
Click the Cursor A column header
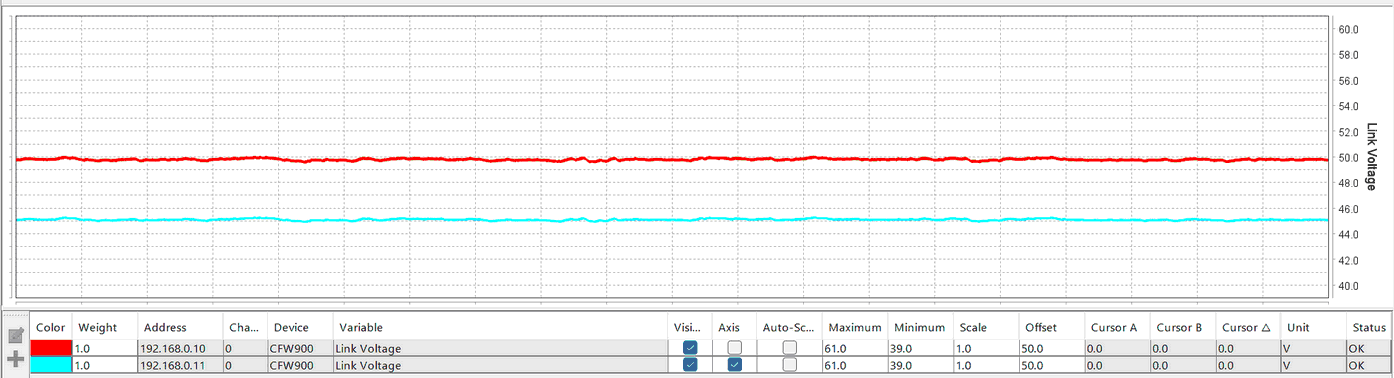pyautogui.click(x=1117, y=327)
